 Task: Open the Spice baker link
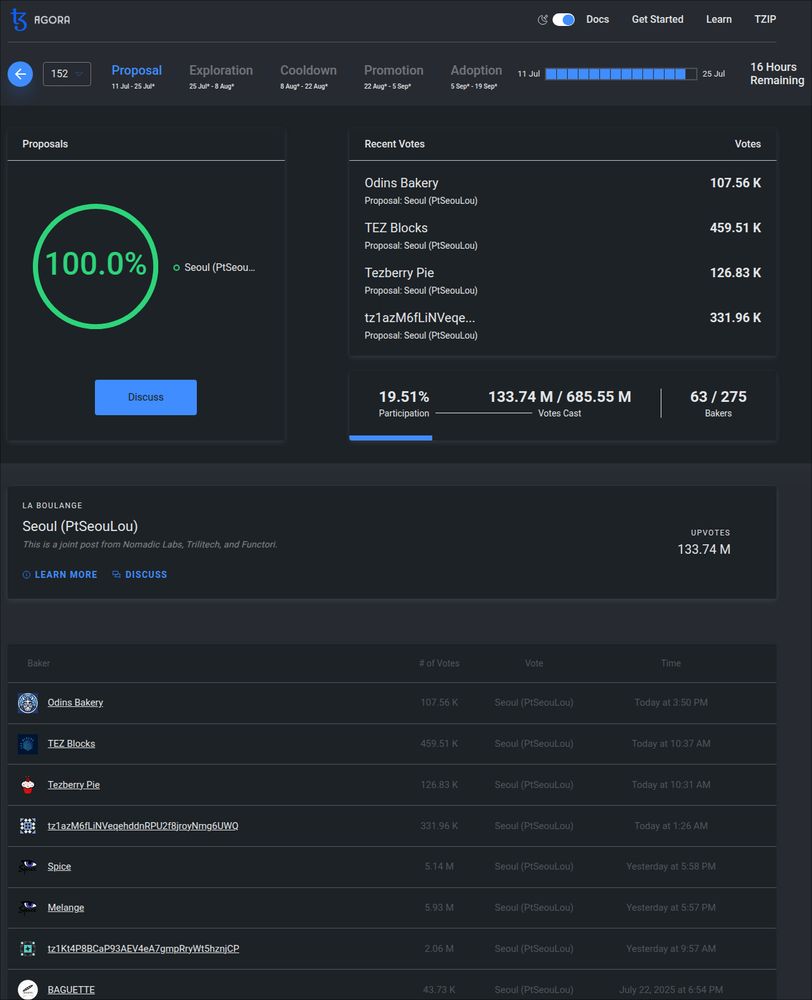[59, 867]
